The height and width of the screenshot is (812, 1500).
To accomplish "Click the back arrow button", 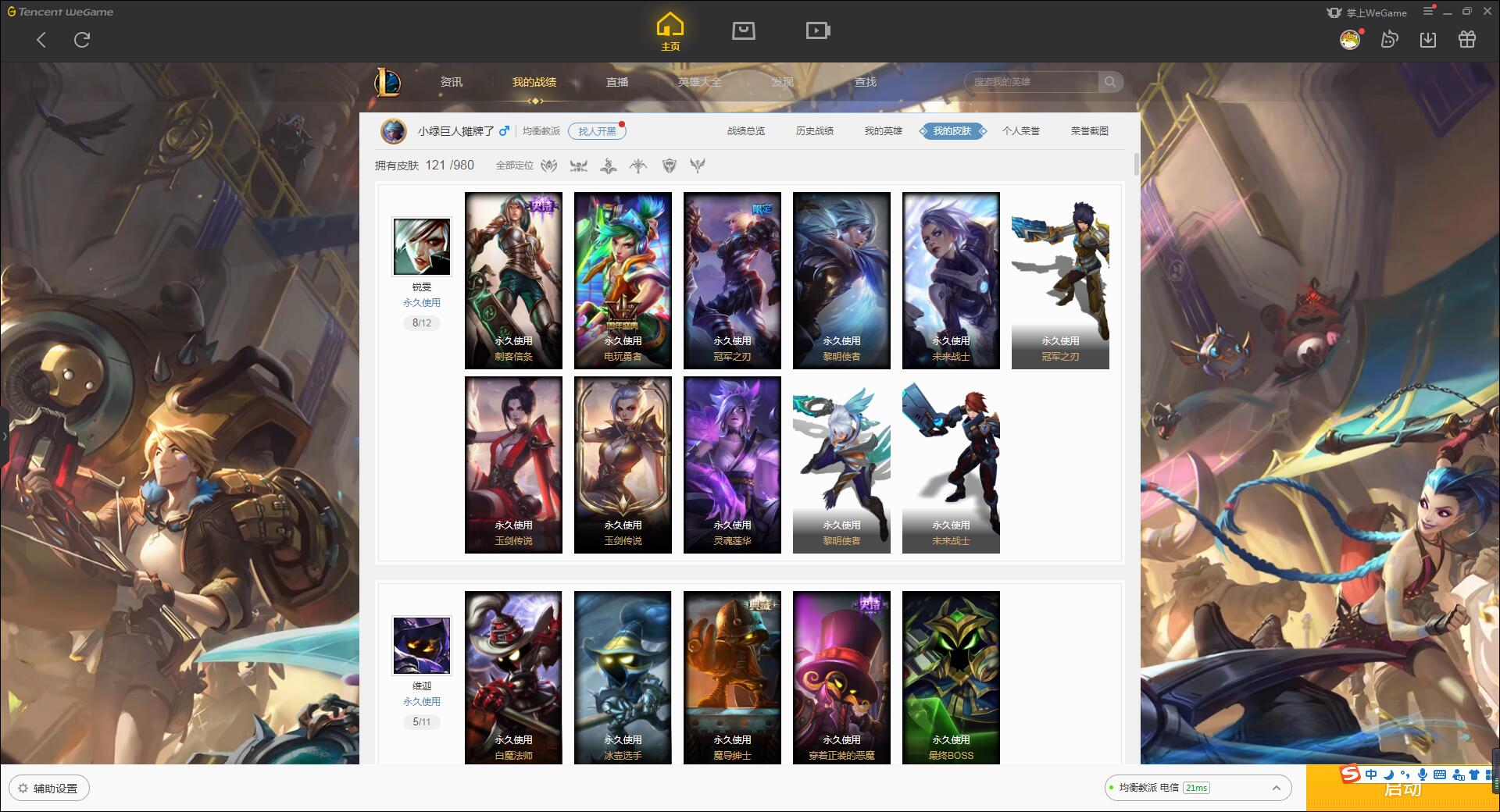I will pyautogui.click(x=41, y=40).
